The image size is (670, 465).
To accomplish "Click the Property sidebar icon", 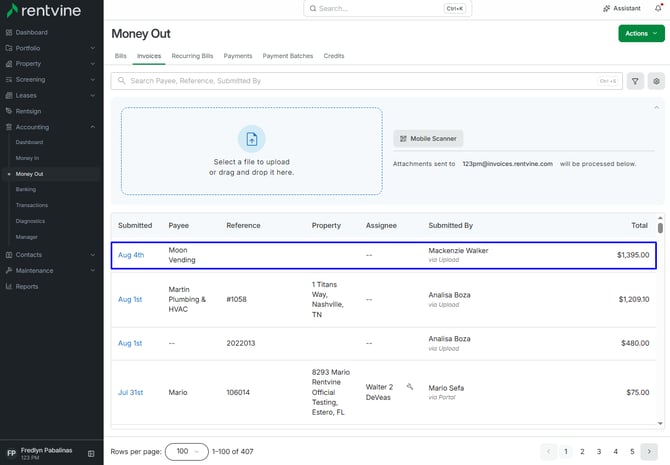I will coord(9,64).
